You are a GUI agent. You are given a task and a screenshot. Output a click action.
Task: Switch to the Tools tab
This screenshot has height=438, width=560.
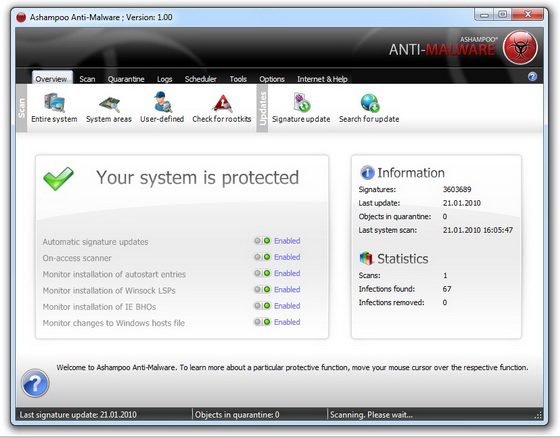(x=238, y=79)
